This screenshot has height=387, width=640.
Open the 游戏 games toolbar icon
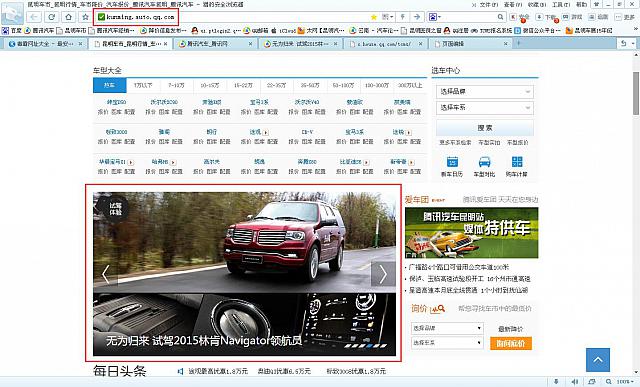572,17
